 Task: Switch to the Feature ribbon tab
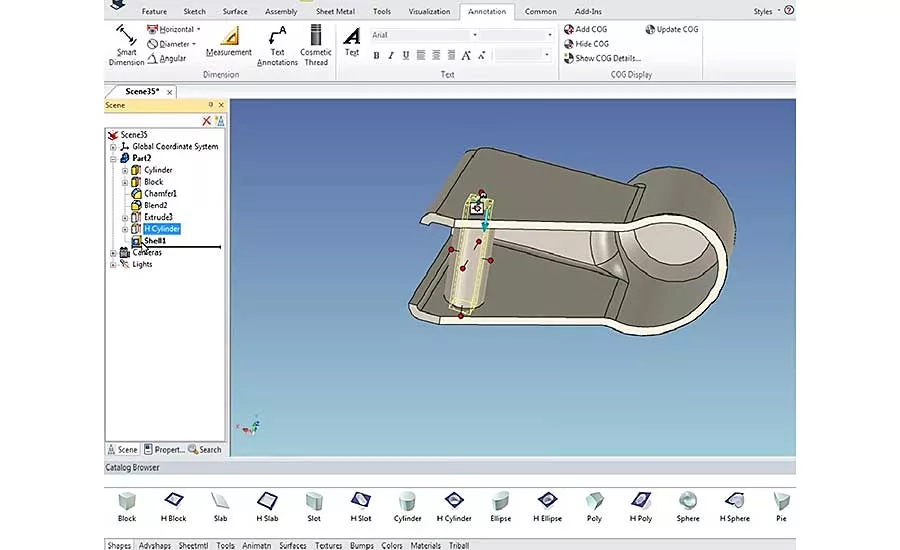(154, 11)
